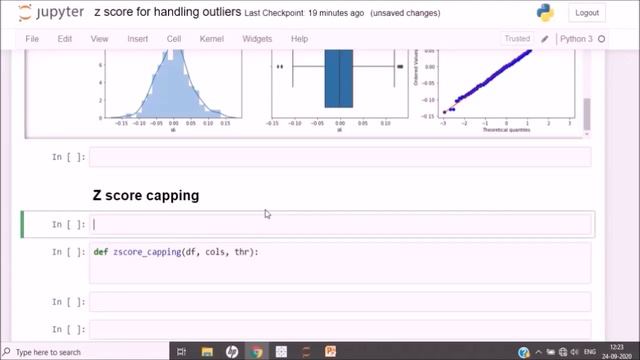Click the Trusted notebook indicator
The height and width of the screenshot is (360, 640).
pos(517,39)
